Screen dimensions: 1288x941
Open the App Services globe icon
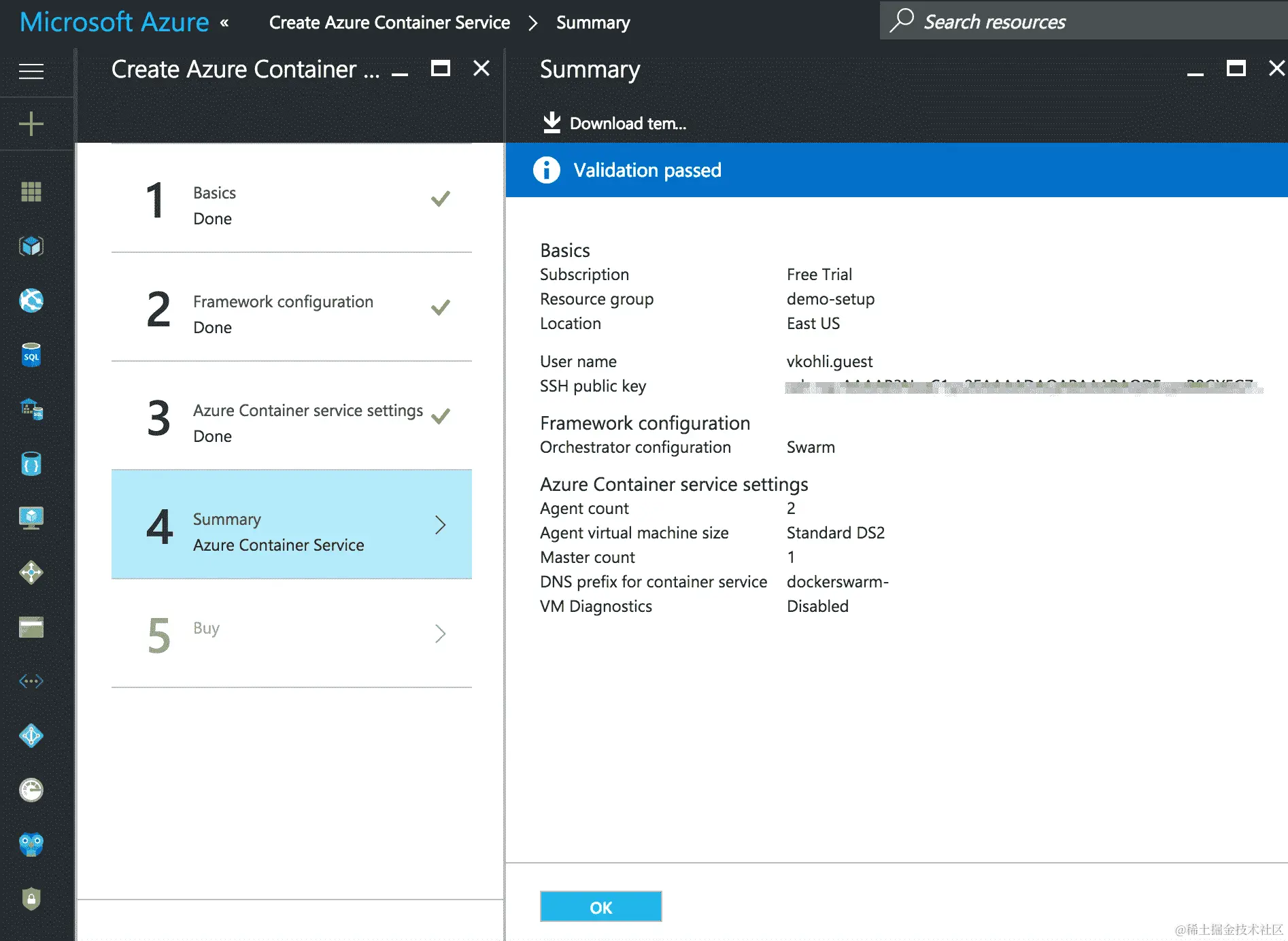point(30,300)
